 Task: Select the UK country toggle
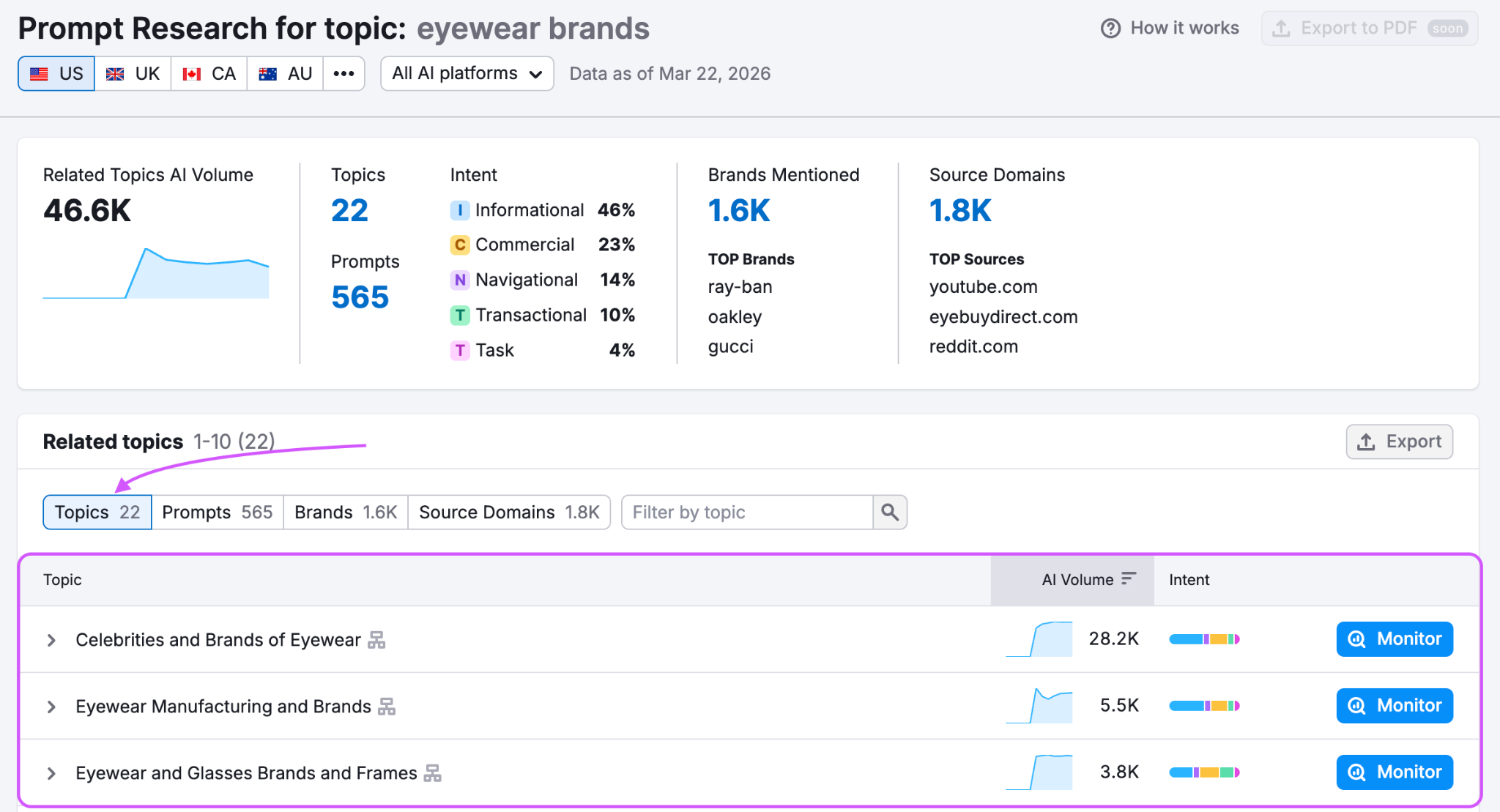click(133, 73)
